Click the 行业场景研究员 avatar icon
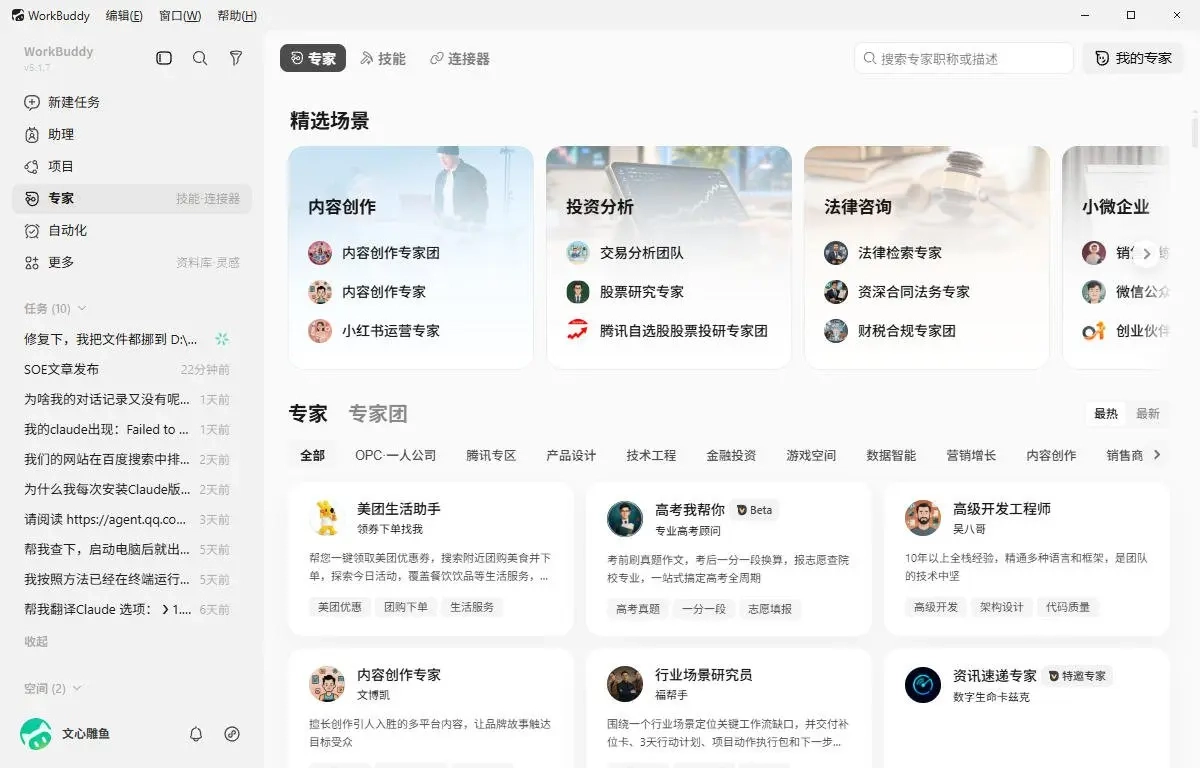Screen dimensions: 1200x768 625,684
